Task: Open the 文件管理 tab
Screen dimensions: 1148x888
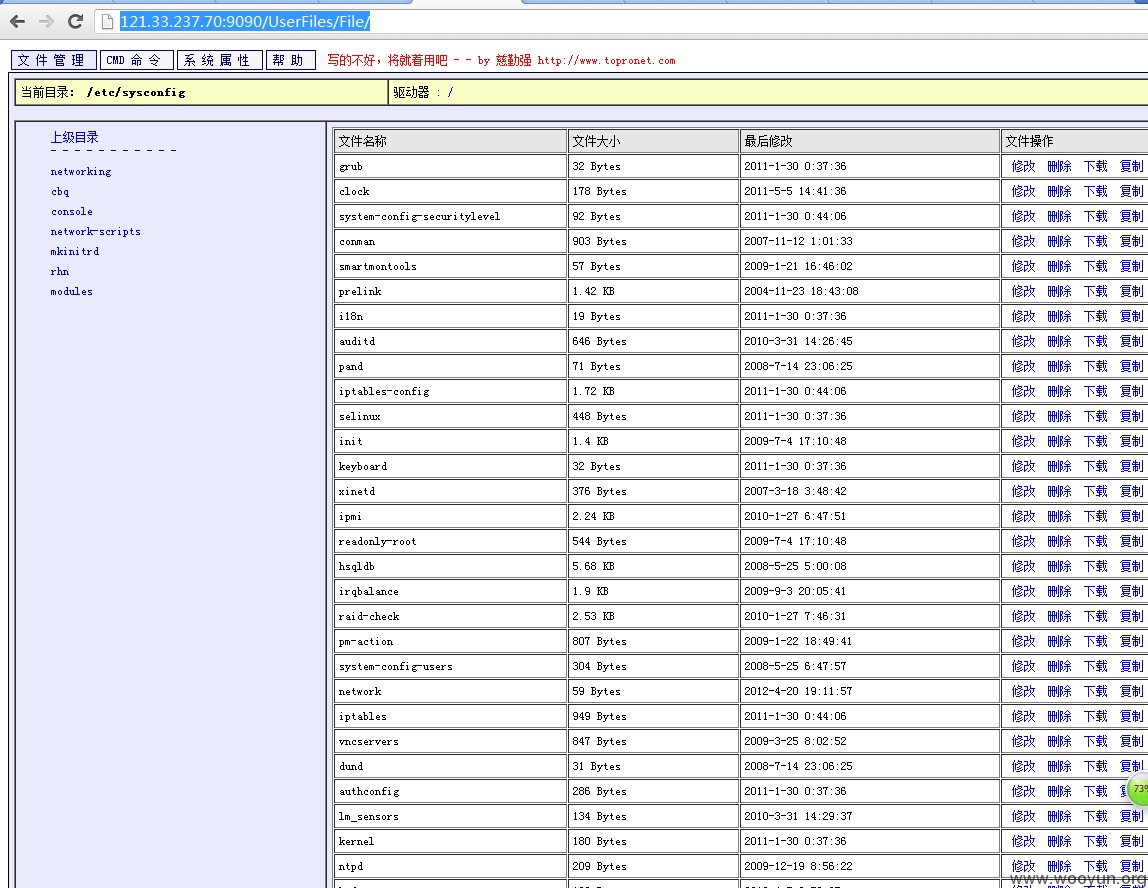Action: pos(53,60)
